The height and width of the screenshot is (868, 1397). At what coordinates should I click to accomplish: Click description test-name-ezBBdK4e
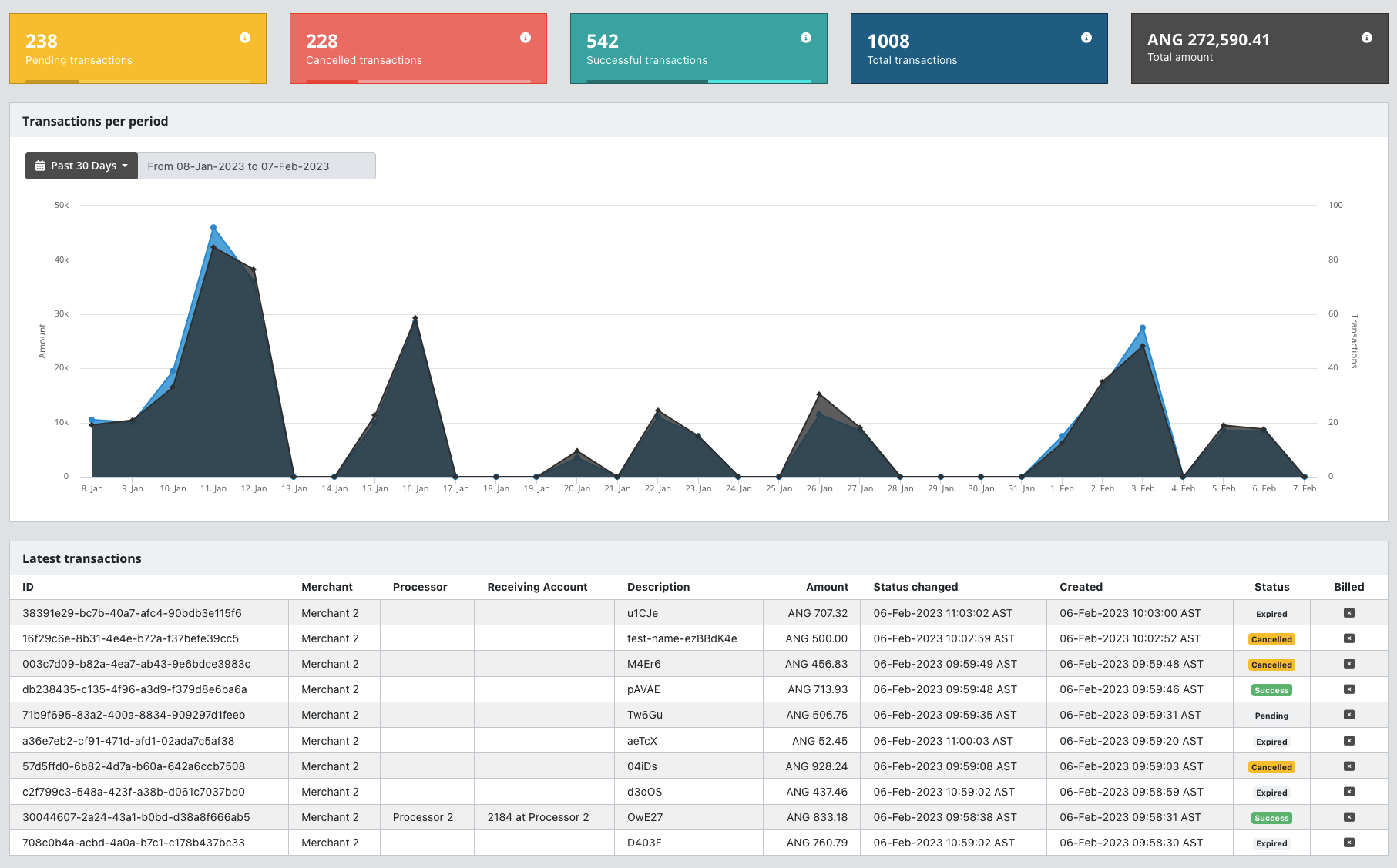(682, 638)
